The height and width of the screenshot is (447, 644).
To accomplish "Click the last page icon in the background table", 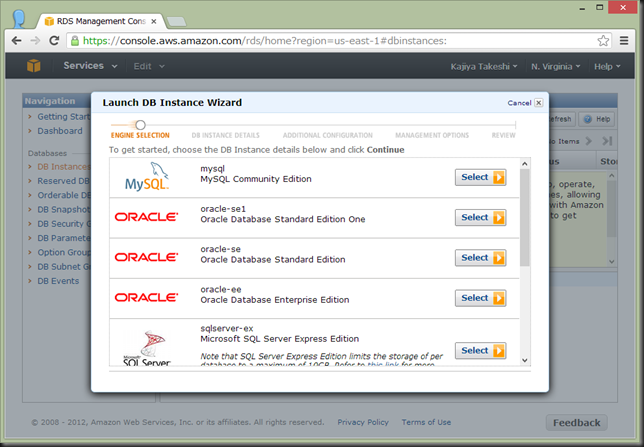I will pyautogui.click(x=607, y=141).
